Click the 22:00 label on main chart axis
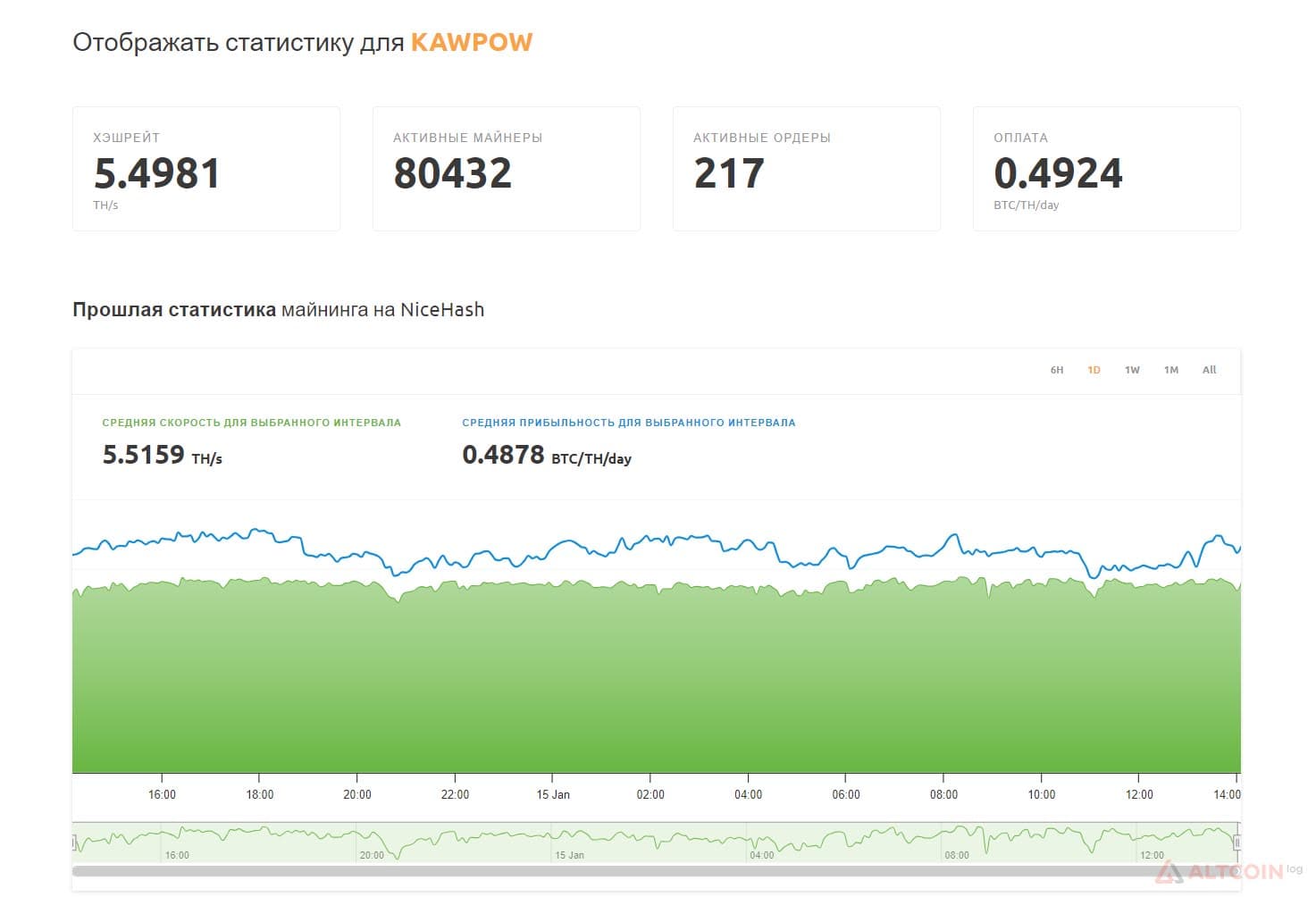Image resolution: width=1316 pixels, height=897 pixels. [x=455, y=794]
